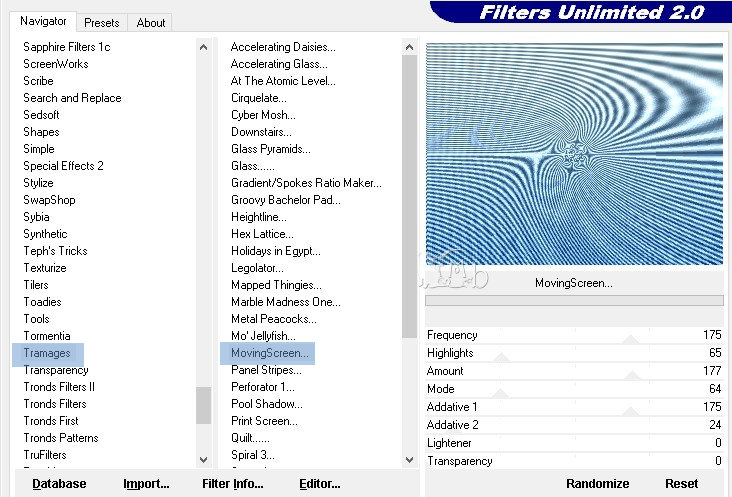
Task: Click the Database button
Action: 59,483
